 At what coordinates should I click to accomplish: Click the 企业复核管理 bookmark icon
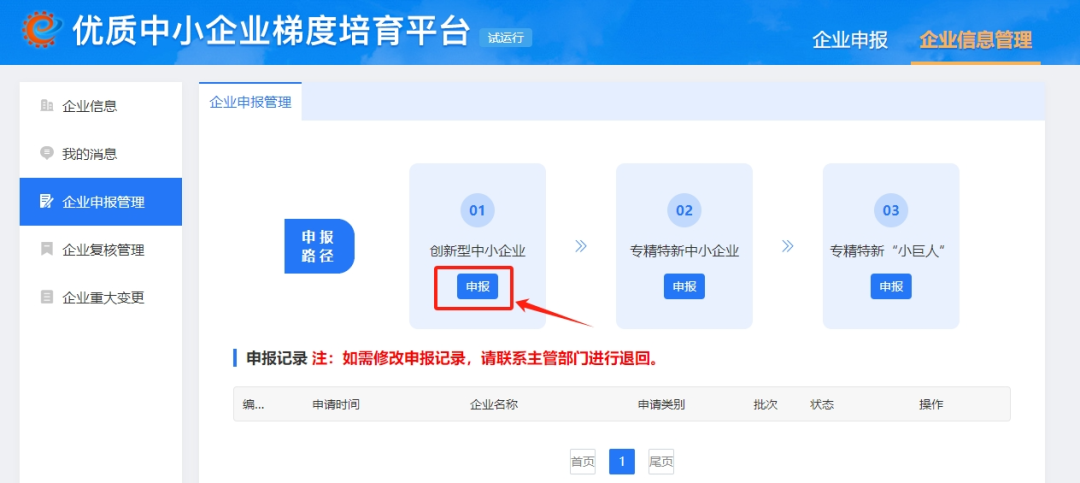coord(47,249)
